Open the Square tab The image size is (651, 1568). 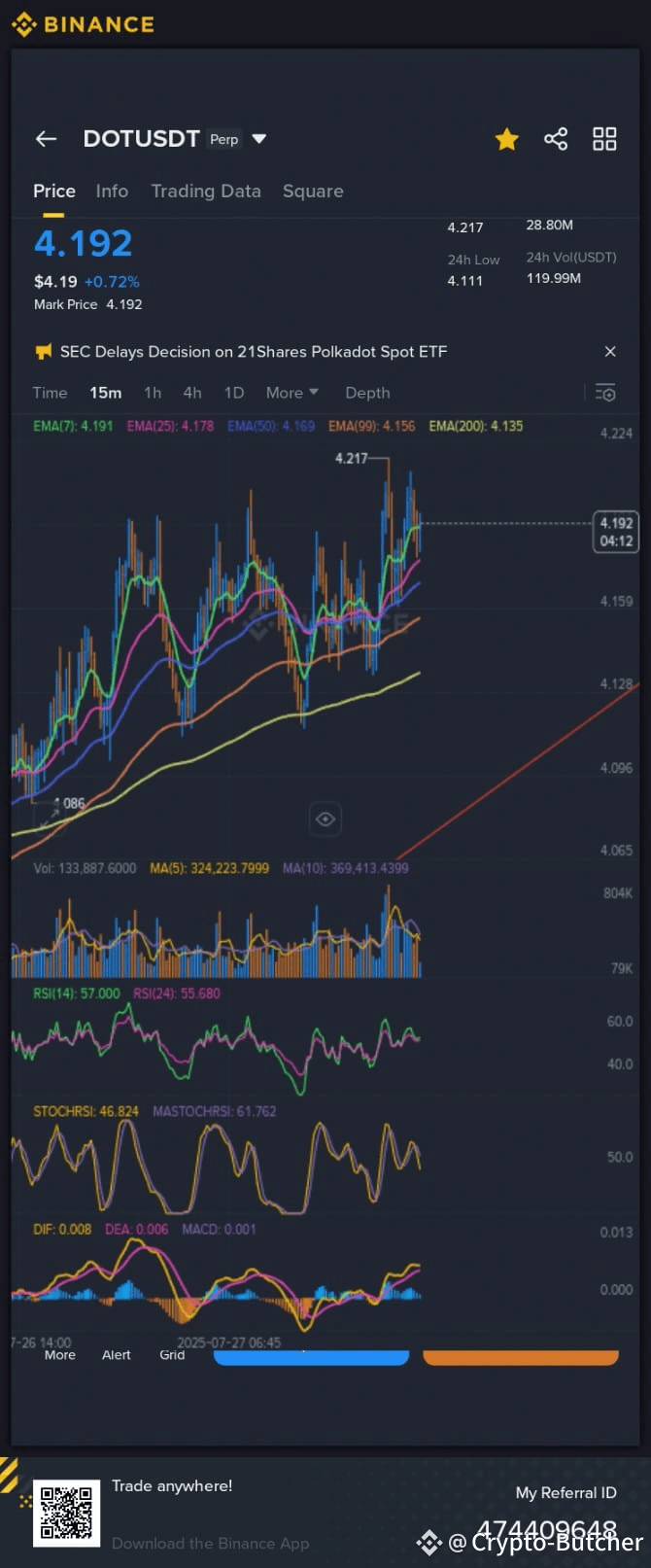click(x=313, y=192)
